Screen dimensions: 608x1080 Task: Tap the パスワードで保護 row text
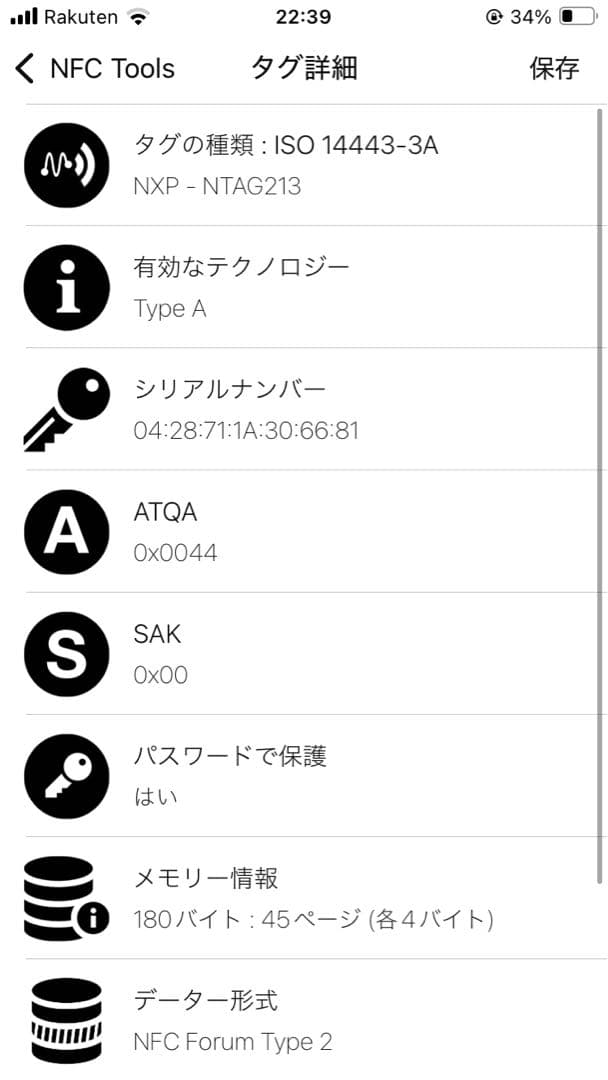point(230,756)
